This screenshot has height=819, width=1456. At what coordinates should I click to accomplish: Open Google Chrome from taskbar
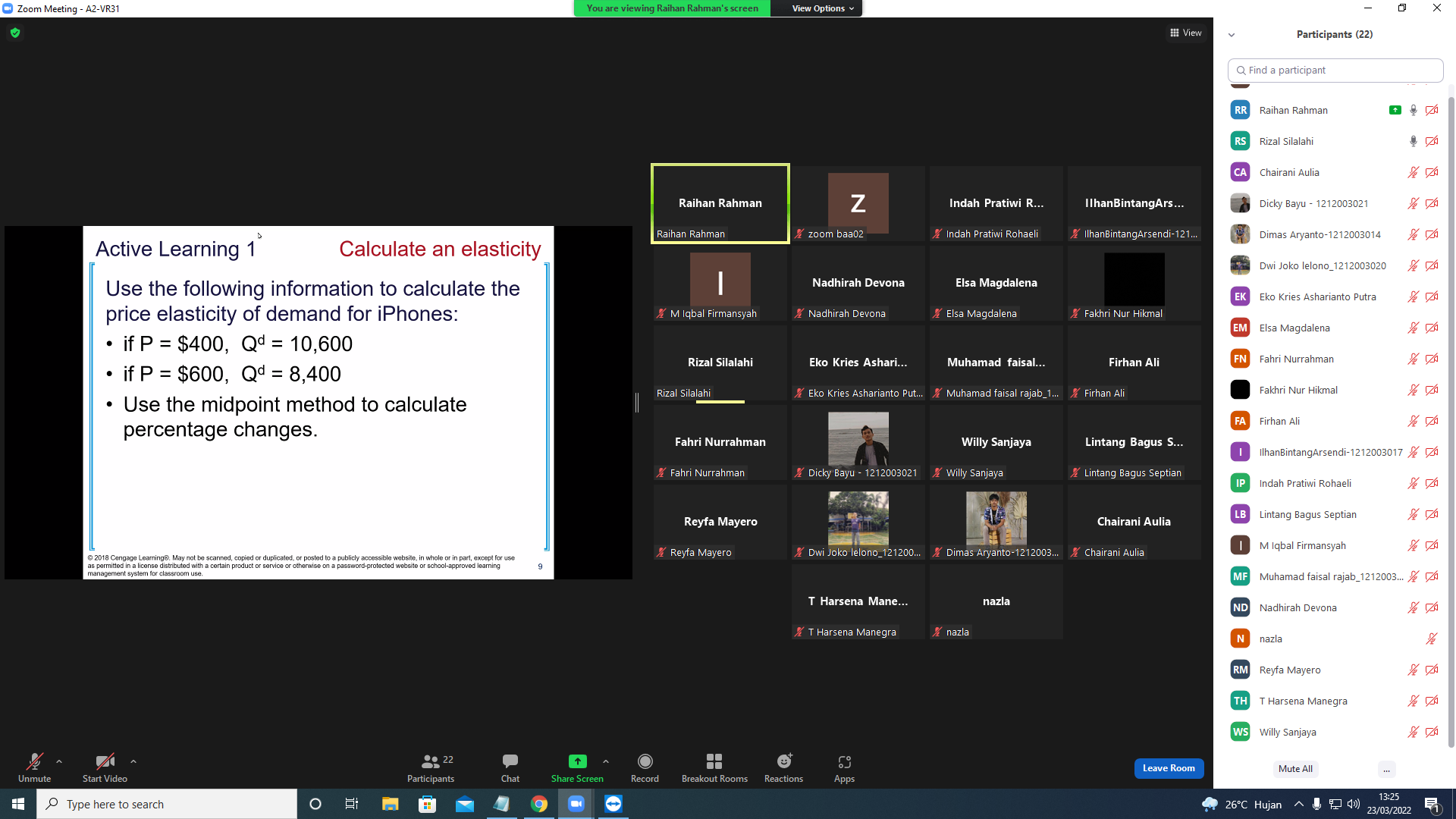pyautogui.click(x=539, y=804)
